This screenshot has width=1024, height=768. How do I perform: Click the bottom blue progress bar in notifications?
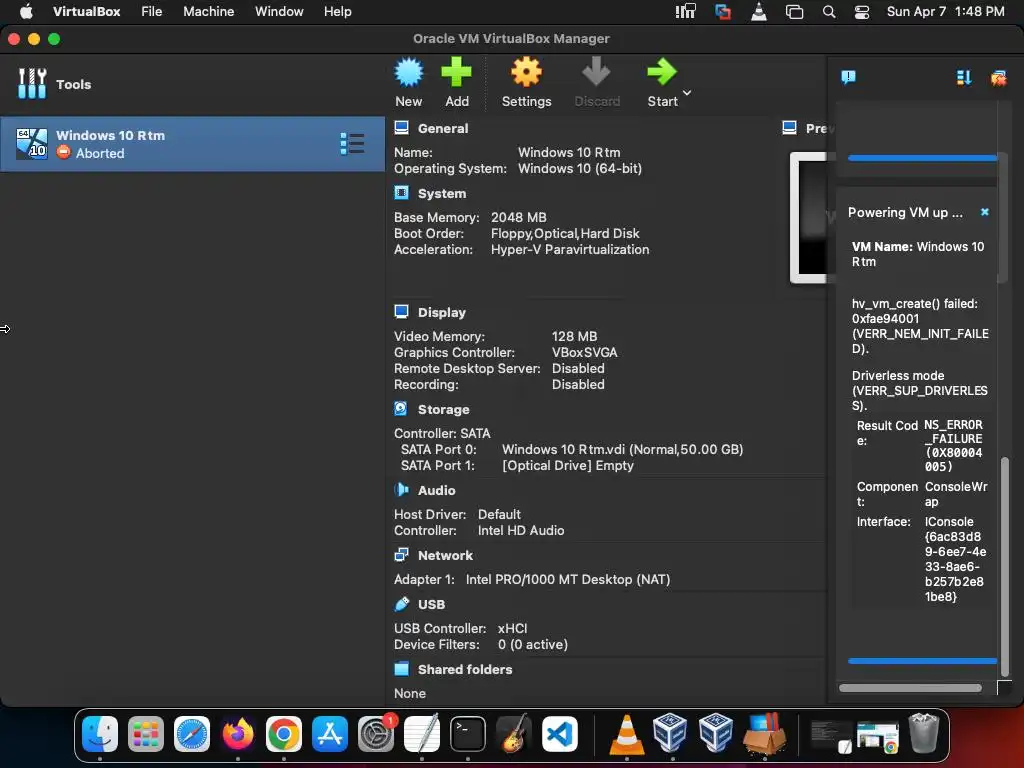(x=922, y=661)
